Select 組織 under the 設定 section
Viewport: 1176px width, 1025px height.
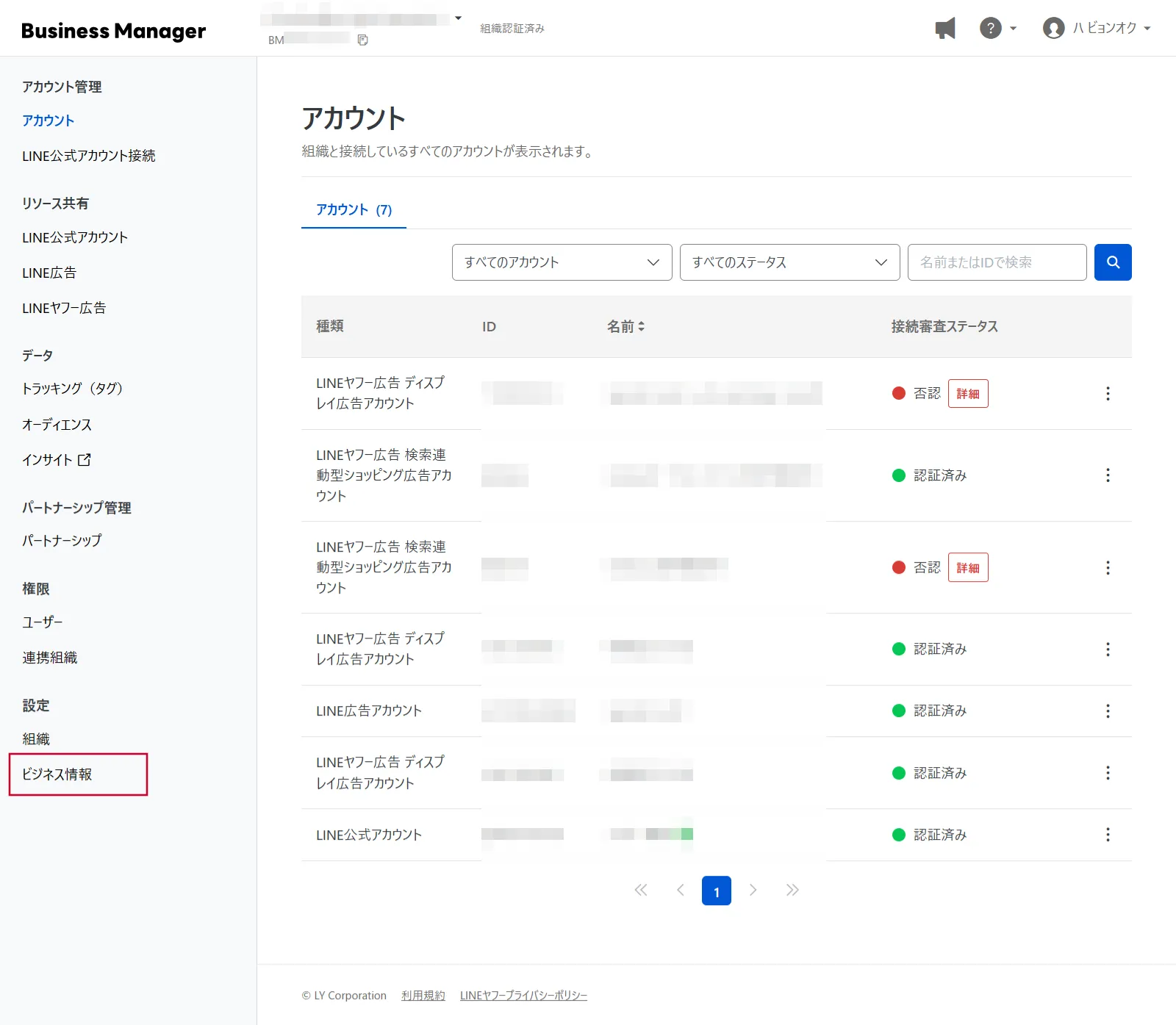[36, 738]
